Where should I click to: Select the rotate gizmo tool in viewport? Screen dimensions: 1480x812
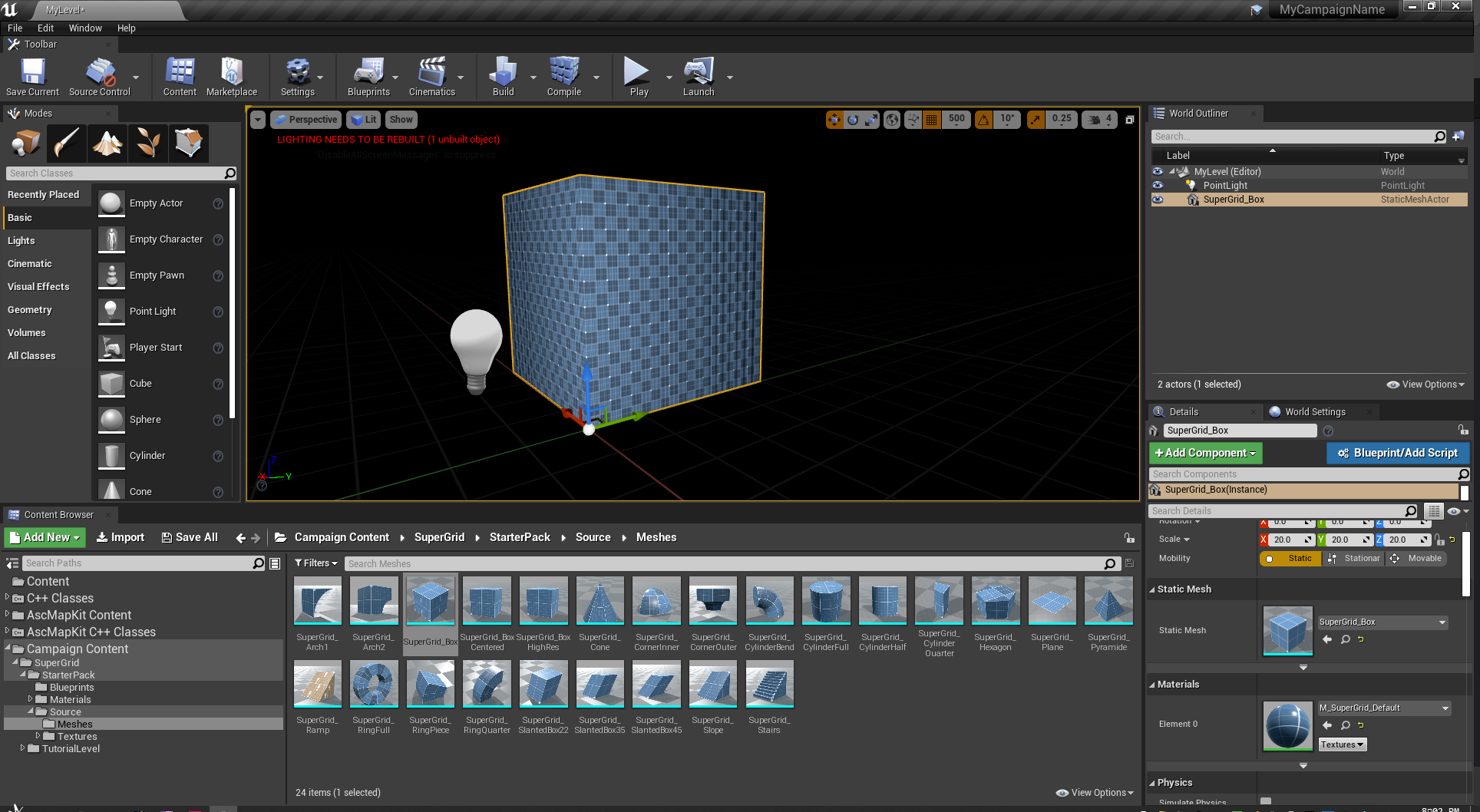coord(853,120)
